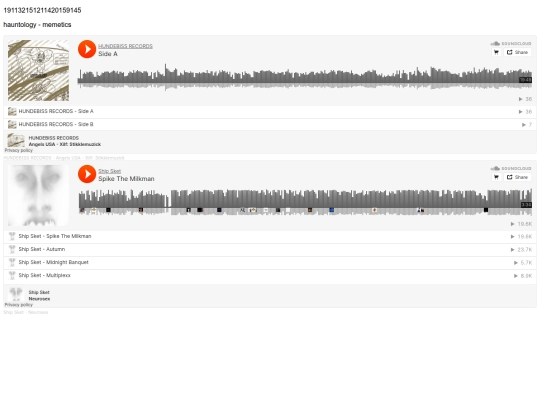Play Ship Sket's Spike The Milkman
Image resolution: width=540 pixels, height=405 pixels.
click(87, 174)
